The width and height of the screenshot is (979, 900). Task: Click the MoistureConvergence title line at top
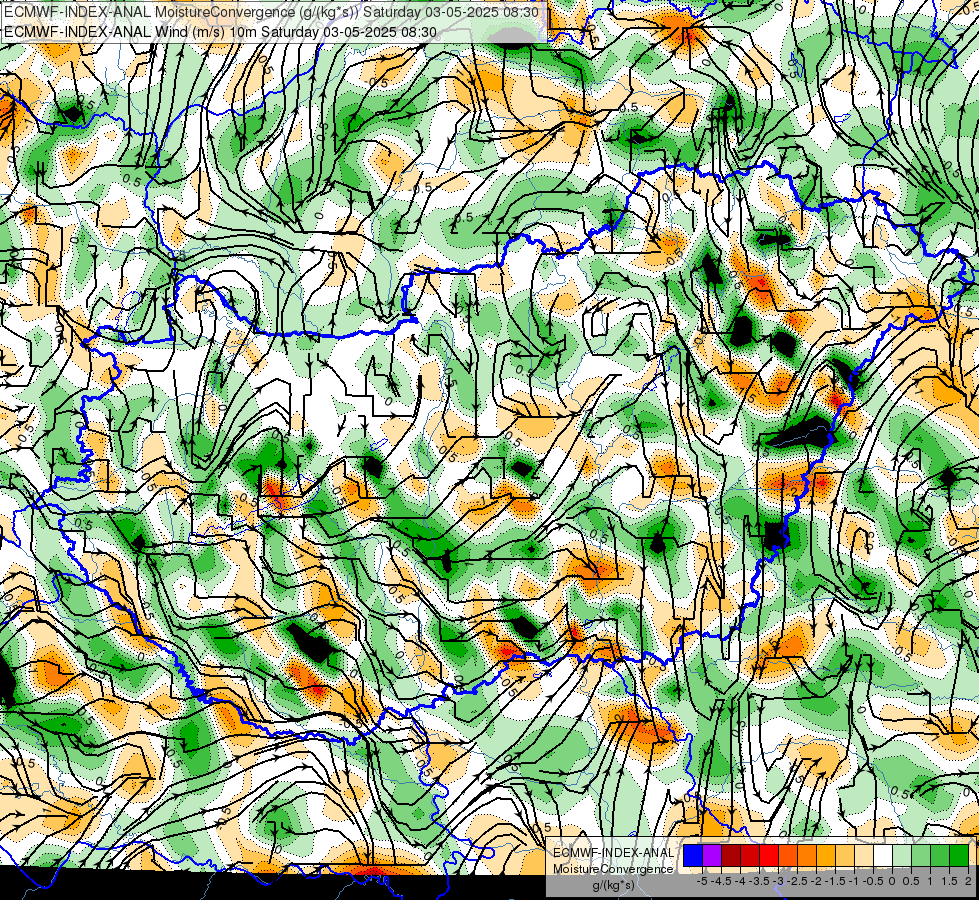pos(272,11)
